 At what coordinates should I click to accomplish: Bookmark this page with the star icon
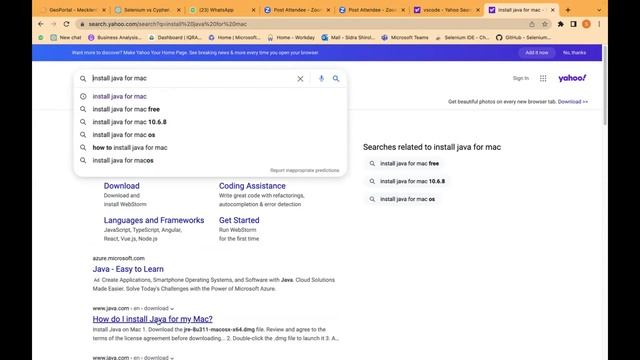point(544,24)
